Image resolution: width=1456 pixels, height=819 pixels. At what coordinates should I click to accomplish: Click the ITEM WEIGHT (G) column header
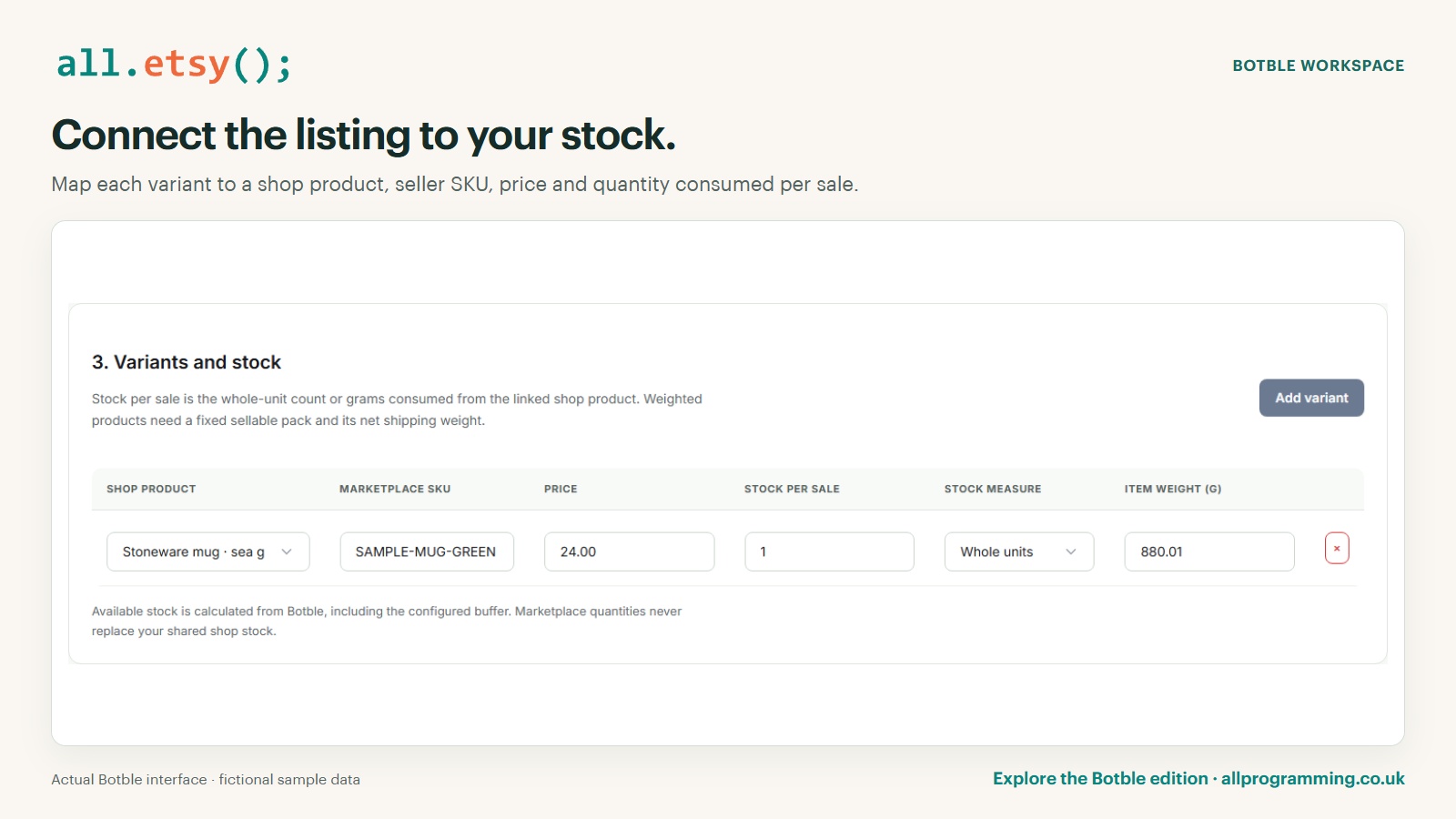click(x=1173, y=489)
